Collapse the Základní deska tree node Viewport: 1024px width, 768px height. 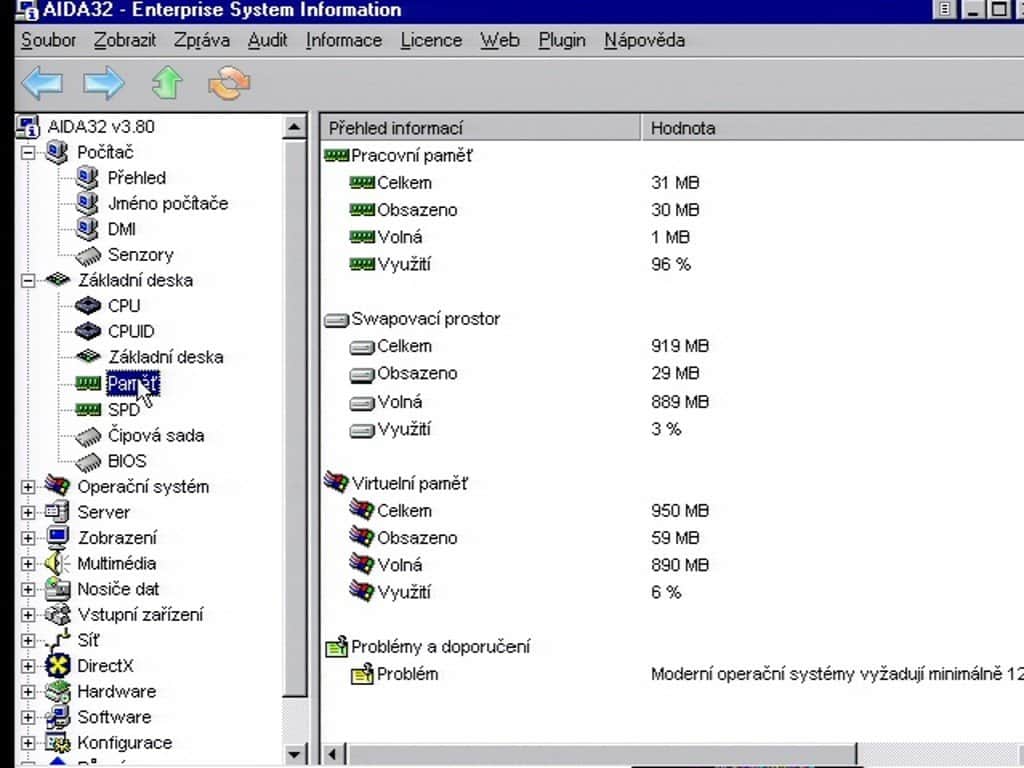point(28,281)
